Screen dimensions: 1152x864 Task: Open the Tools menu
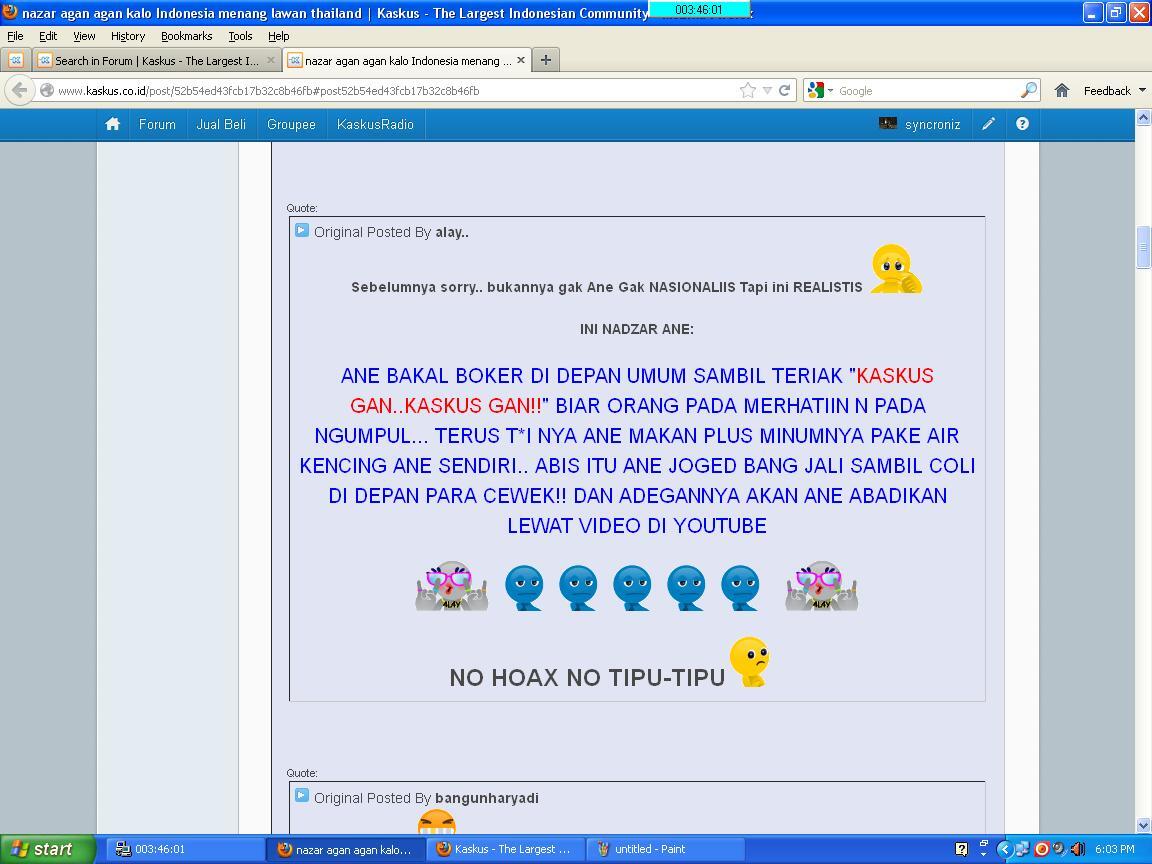pos(240,36)
